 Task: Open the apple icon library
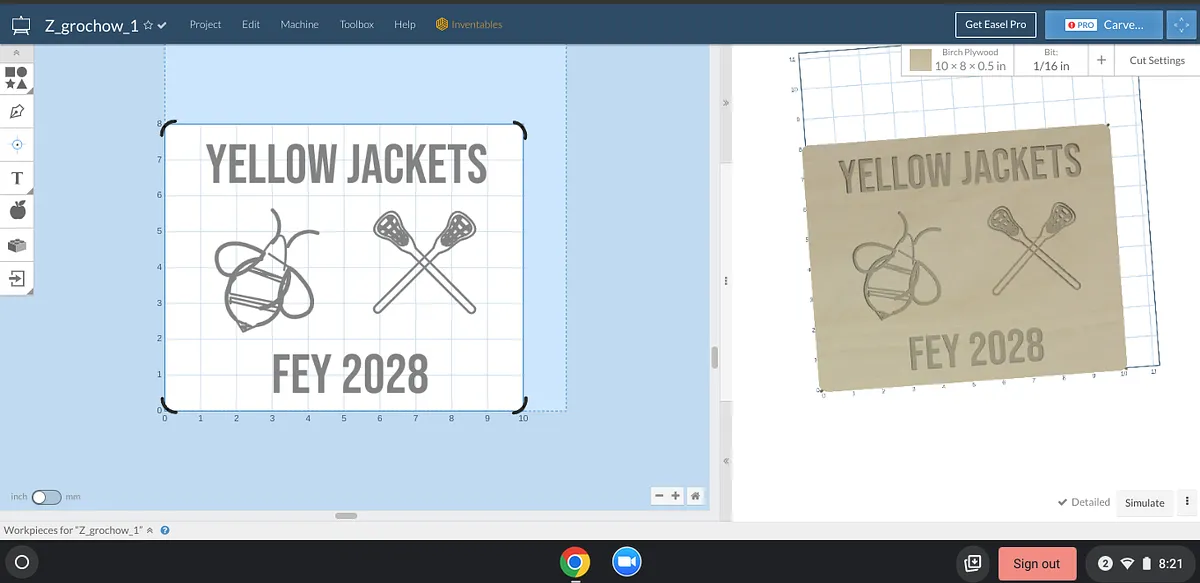[x=16, y=210]
